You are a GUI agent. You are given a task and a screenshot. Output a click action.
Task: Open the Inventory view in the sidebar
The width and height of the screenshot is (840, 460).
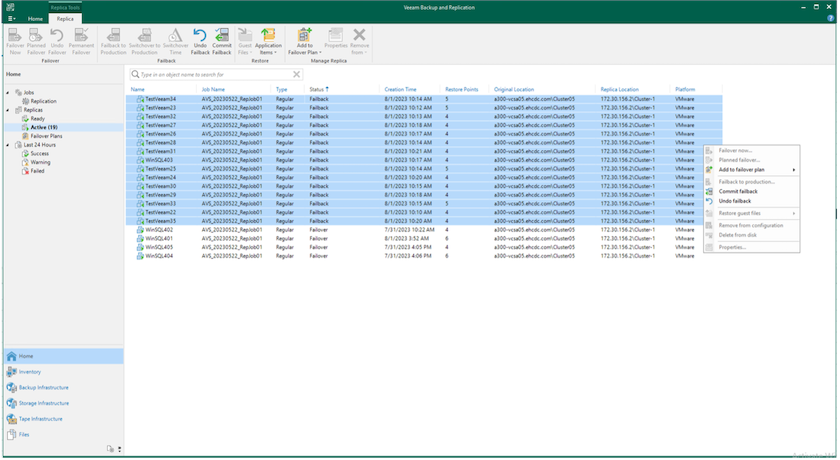pos(30,371)
